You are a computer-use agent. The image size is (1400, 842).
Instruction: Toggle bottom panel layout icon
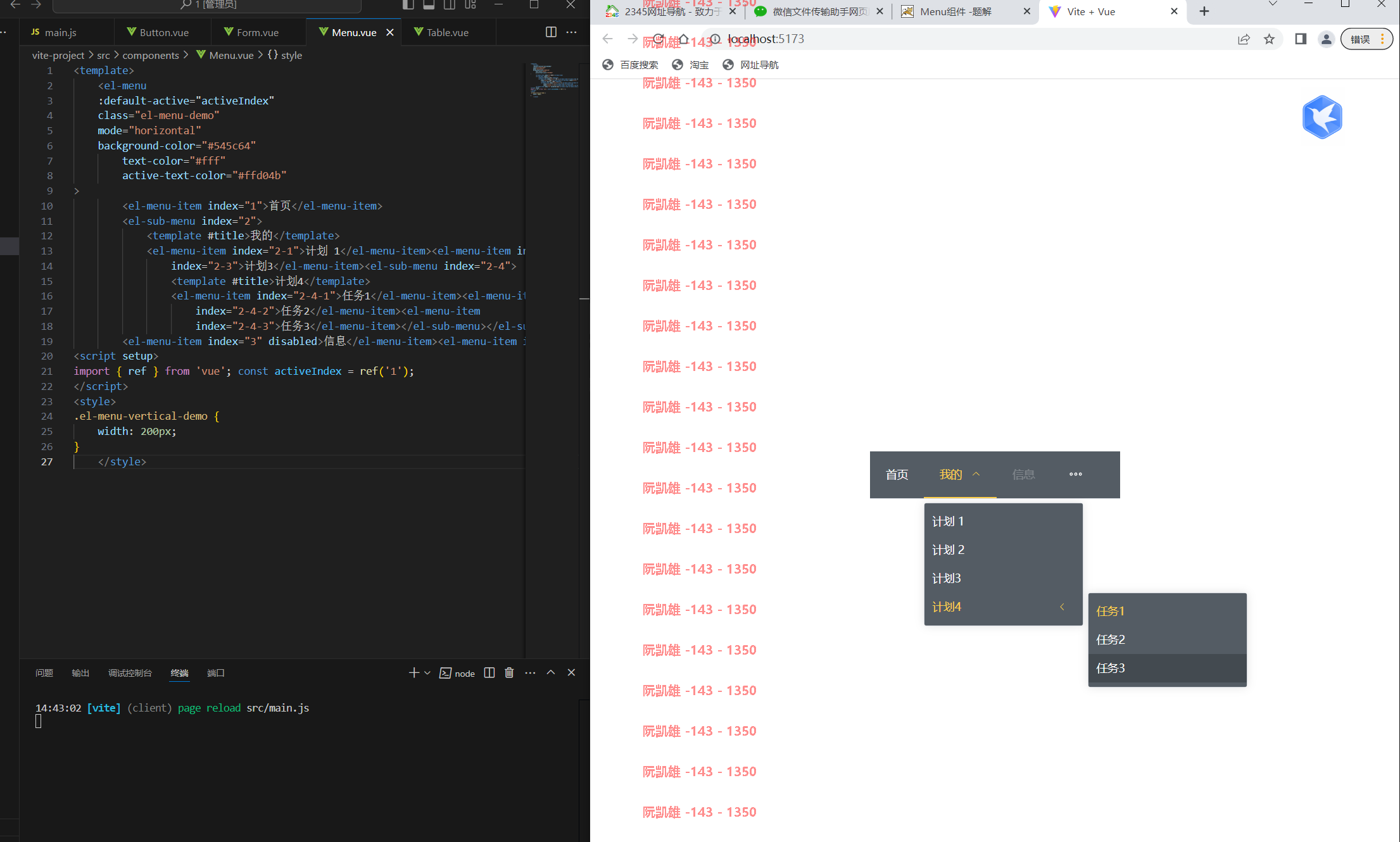point(429,4)
